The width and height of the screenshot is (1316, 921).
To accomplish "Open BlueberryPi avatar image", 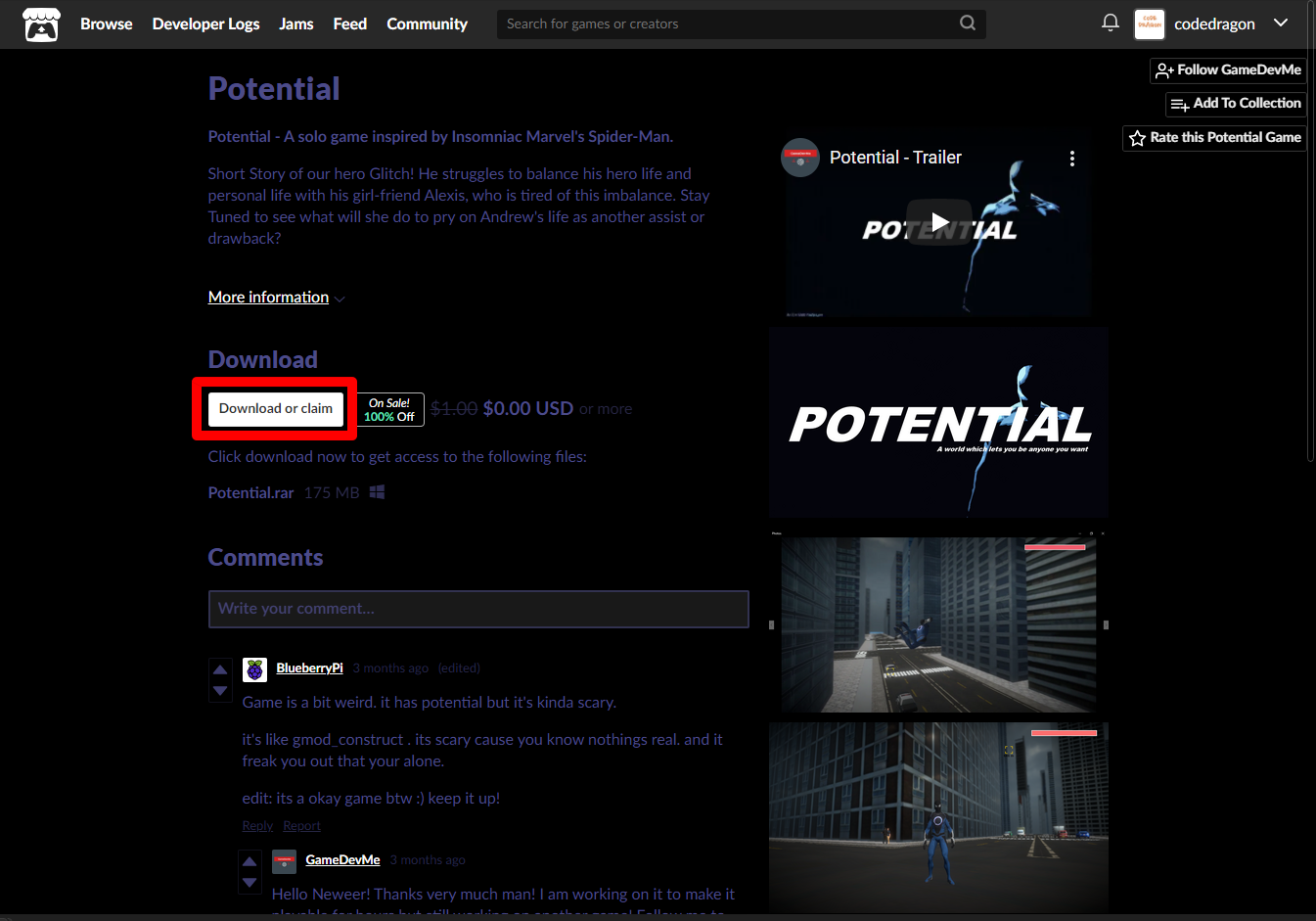I will tap(254, 669).
